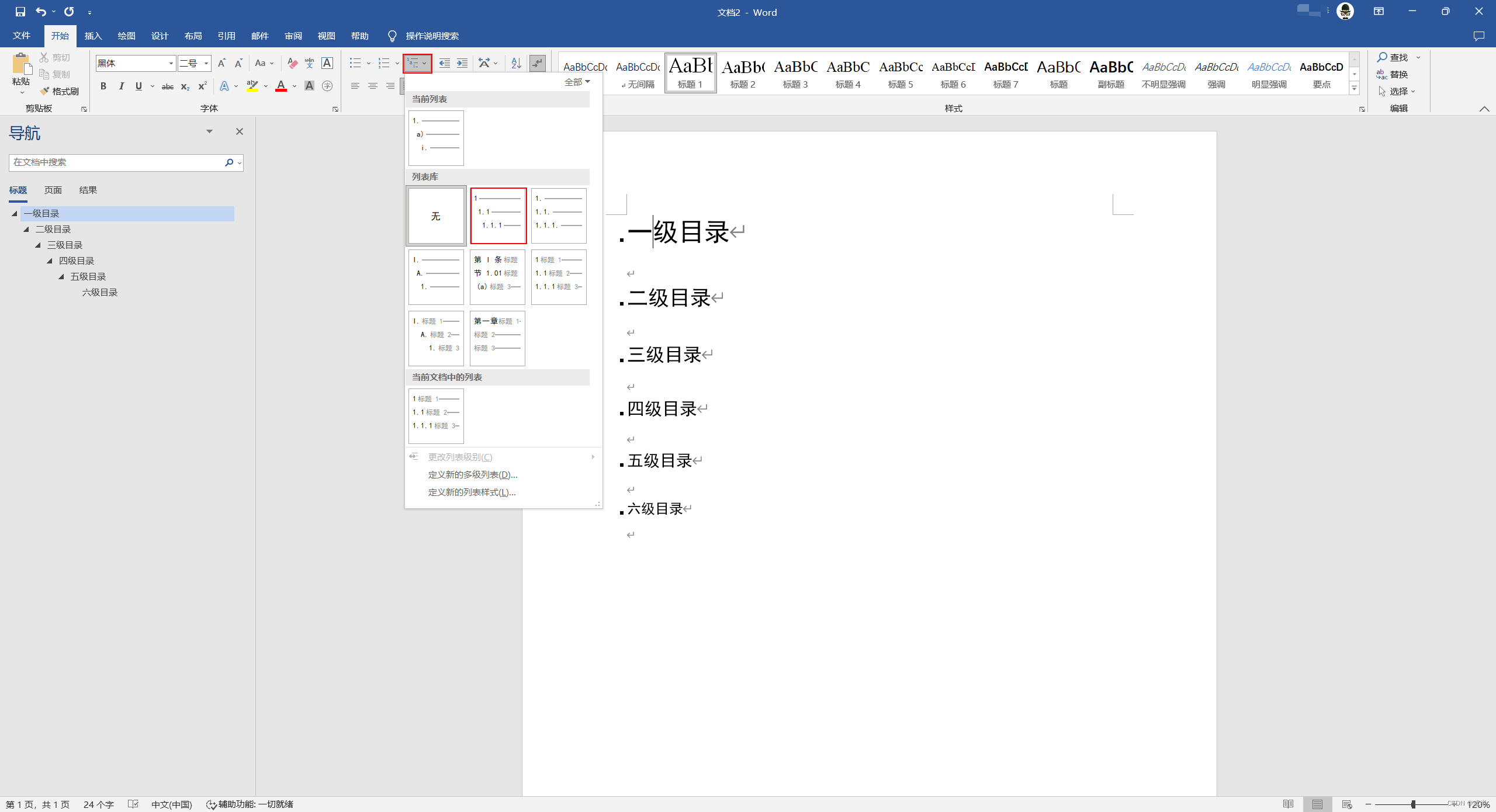Click the Clear Formatting eraser icon

292,63
